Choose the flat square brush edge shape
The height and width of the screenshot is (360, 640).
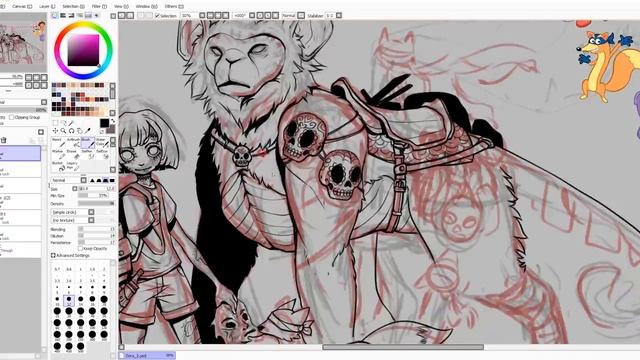click(x=112, y=180)
